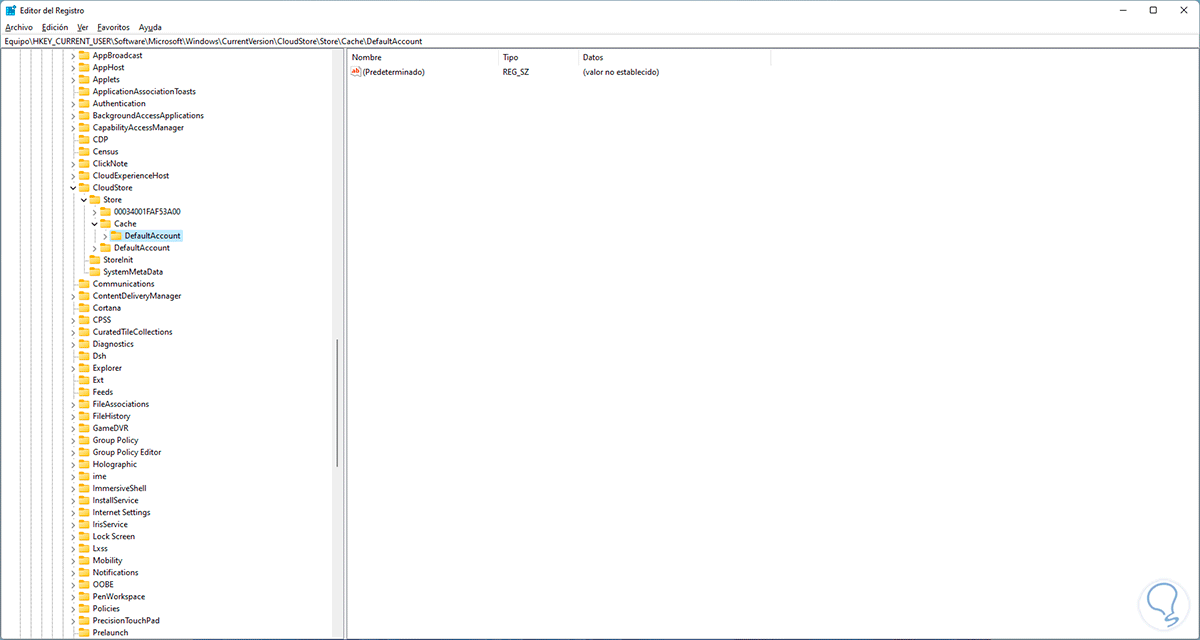
Task: Select the CapabilityAccessManager folder icon
Action: coord(84,127)
